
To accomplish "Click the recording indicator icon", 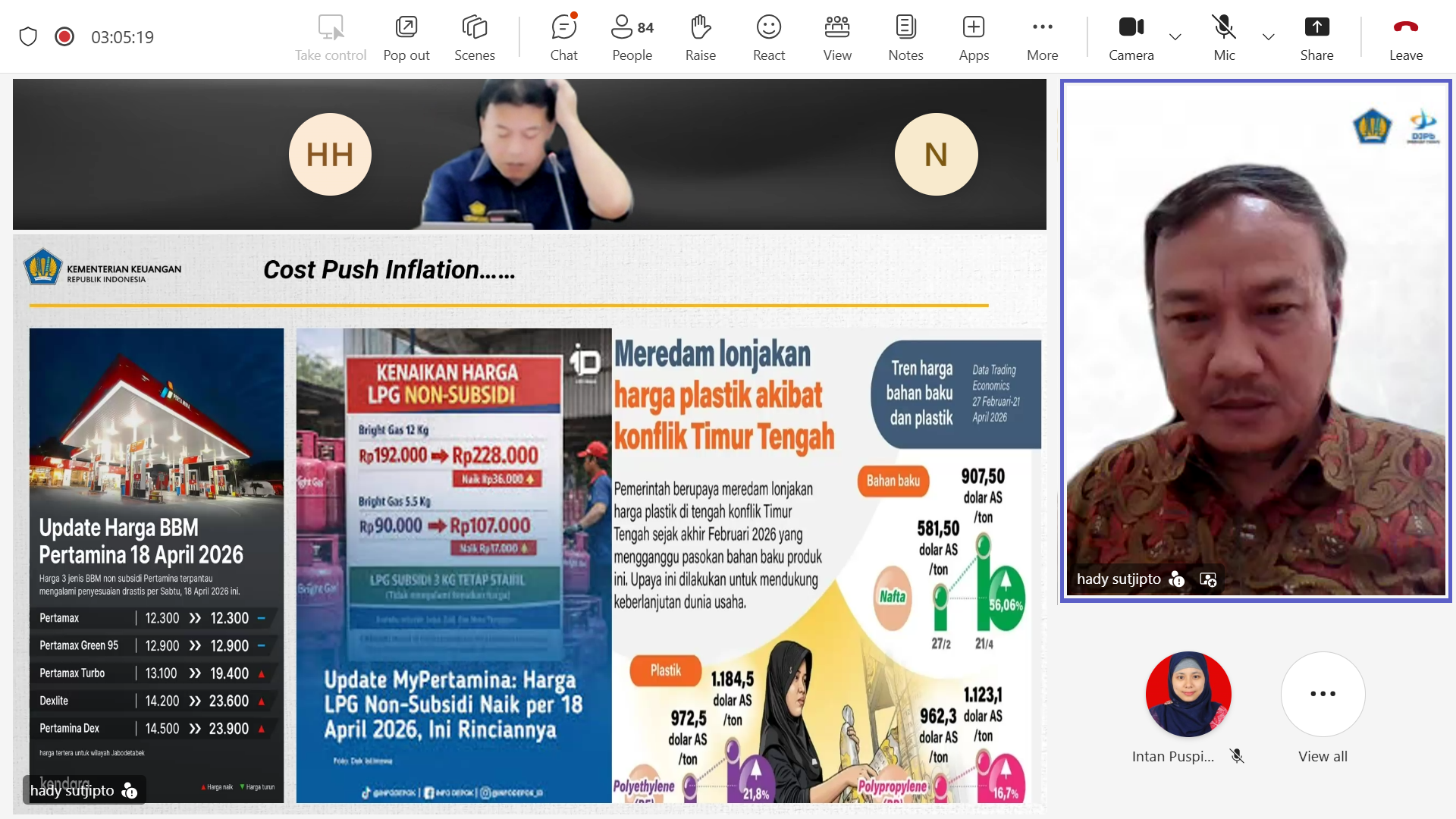I will 64,36.
